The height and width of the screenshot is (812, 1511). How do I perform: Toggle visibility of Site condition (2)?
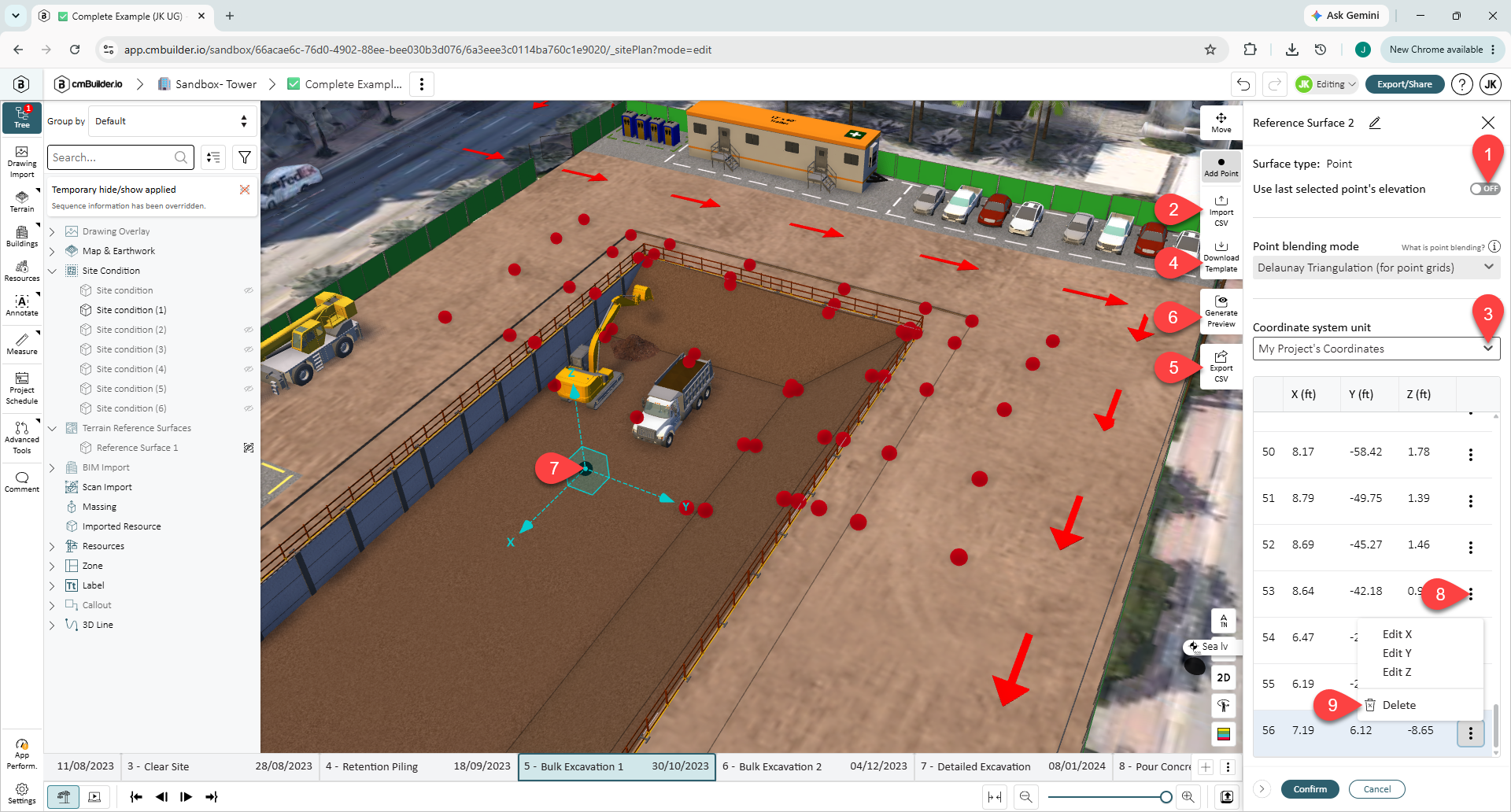click(249, 330)
